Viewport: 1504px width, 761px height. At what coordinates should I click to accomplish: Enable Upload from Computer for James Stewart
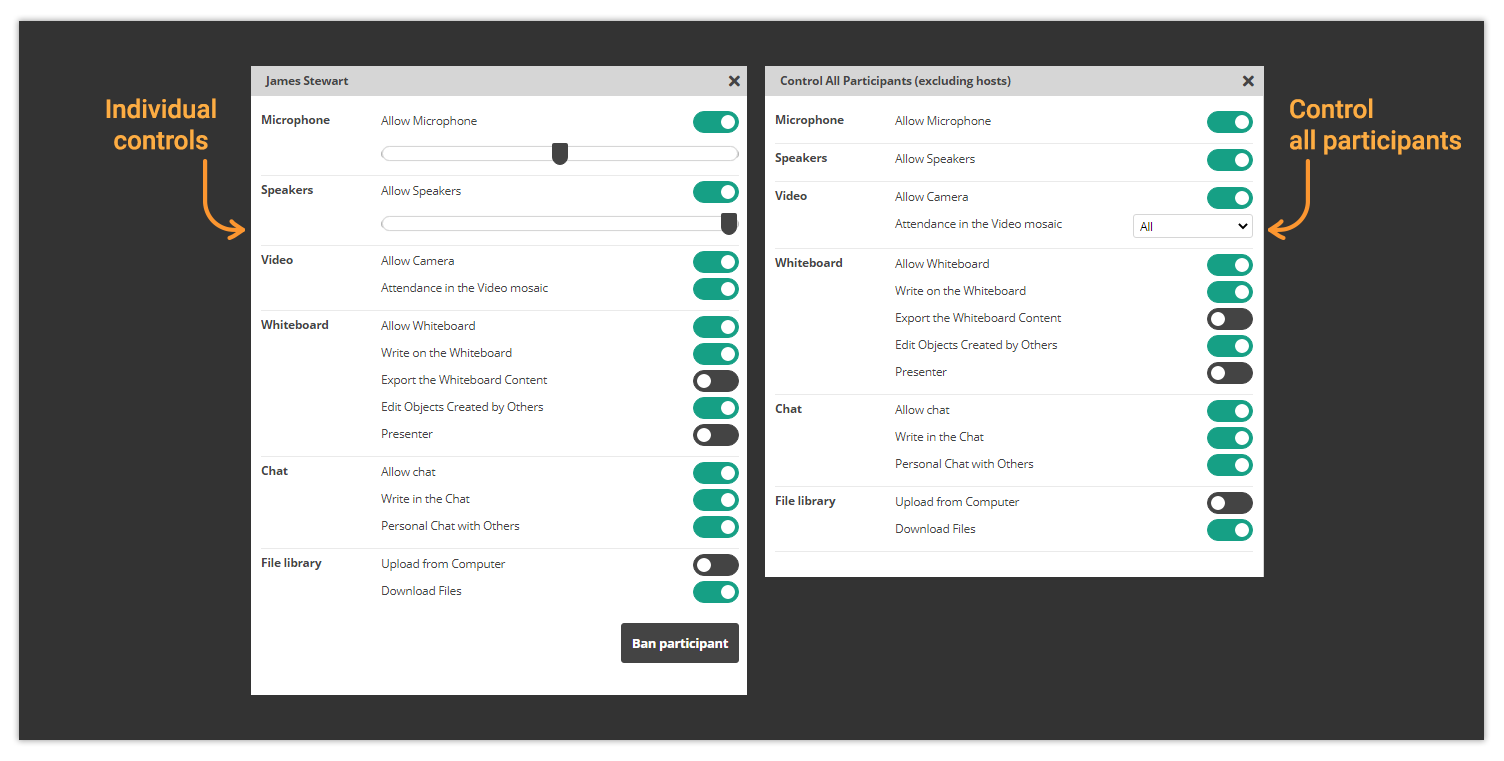[716, 565]
